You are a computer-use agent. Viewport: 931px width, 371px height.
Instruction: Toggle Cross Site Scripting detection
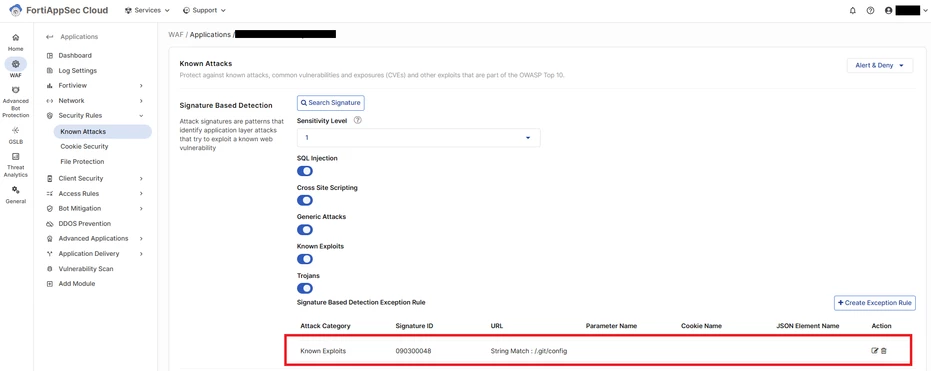click(x=305, y=200)
